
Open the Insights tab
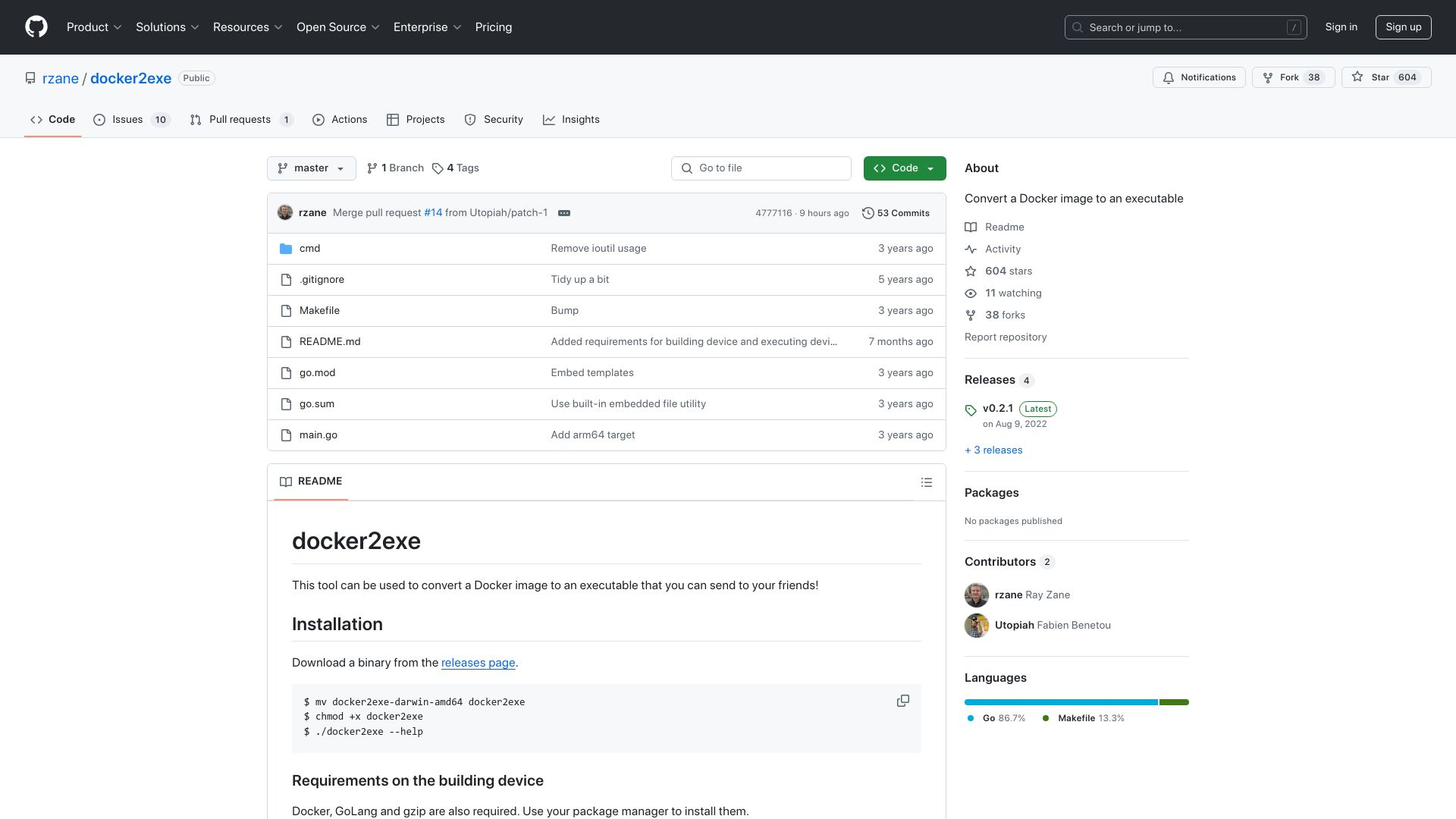(572, 120)
